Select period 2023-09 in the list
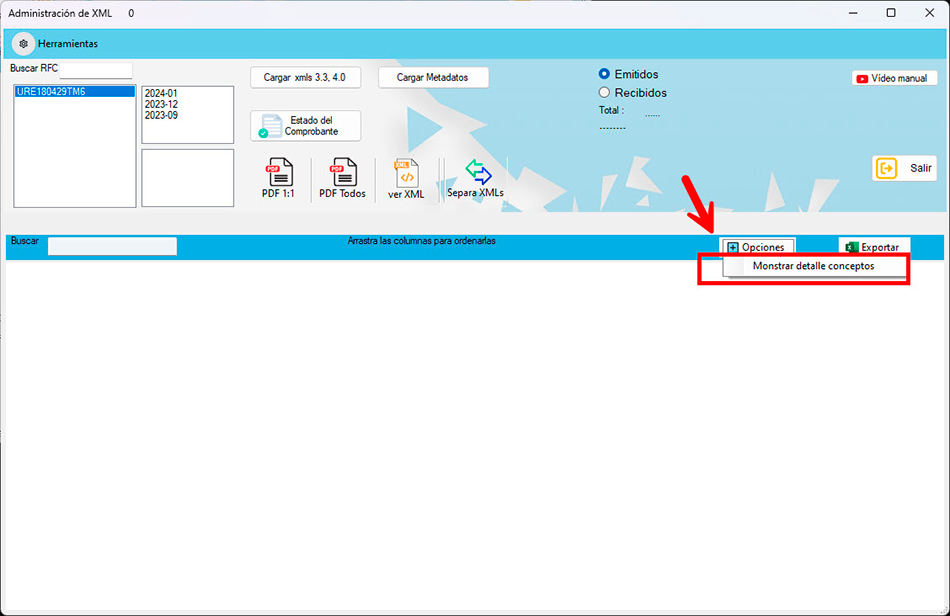This screenshot has height=616, width=950. [x=161, y=115]
